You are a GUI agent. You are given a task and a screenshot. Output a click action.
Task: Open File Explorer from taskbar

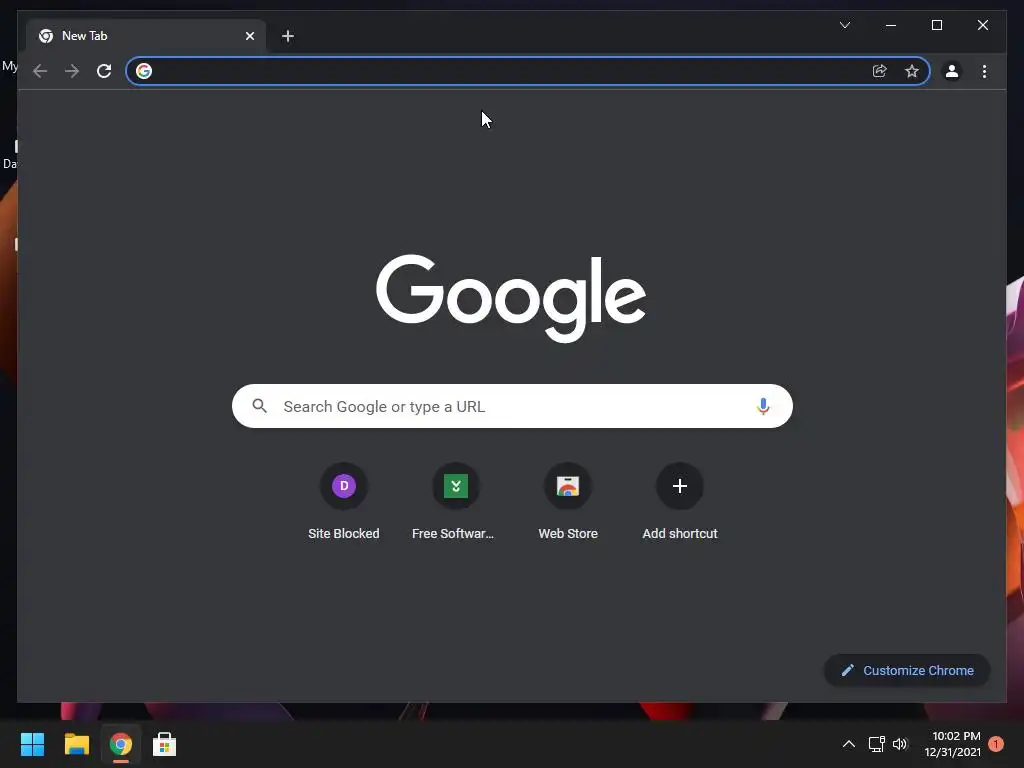click(x=76, y=744)
